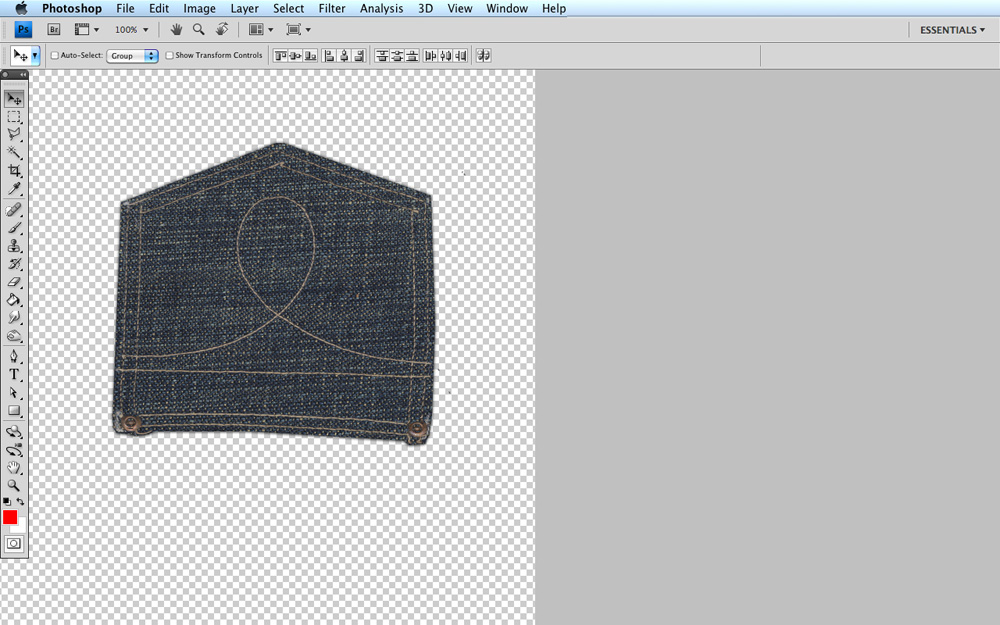Switch to Quick Mask mode
Screen dimensions: 1000x625
(13, 543)
